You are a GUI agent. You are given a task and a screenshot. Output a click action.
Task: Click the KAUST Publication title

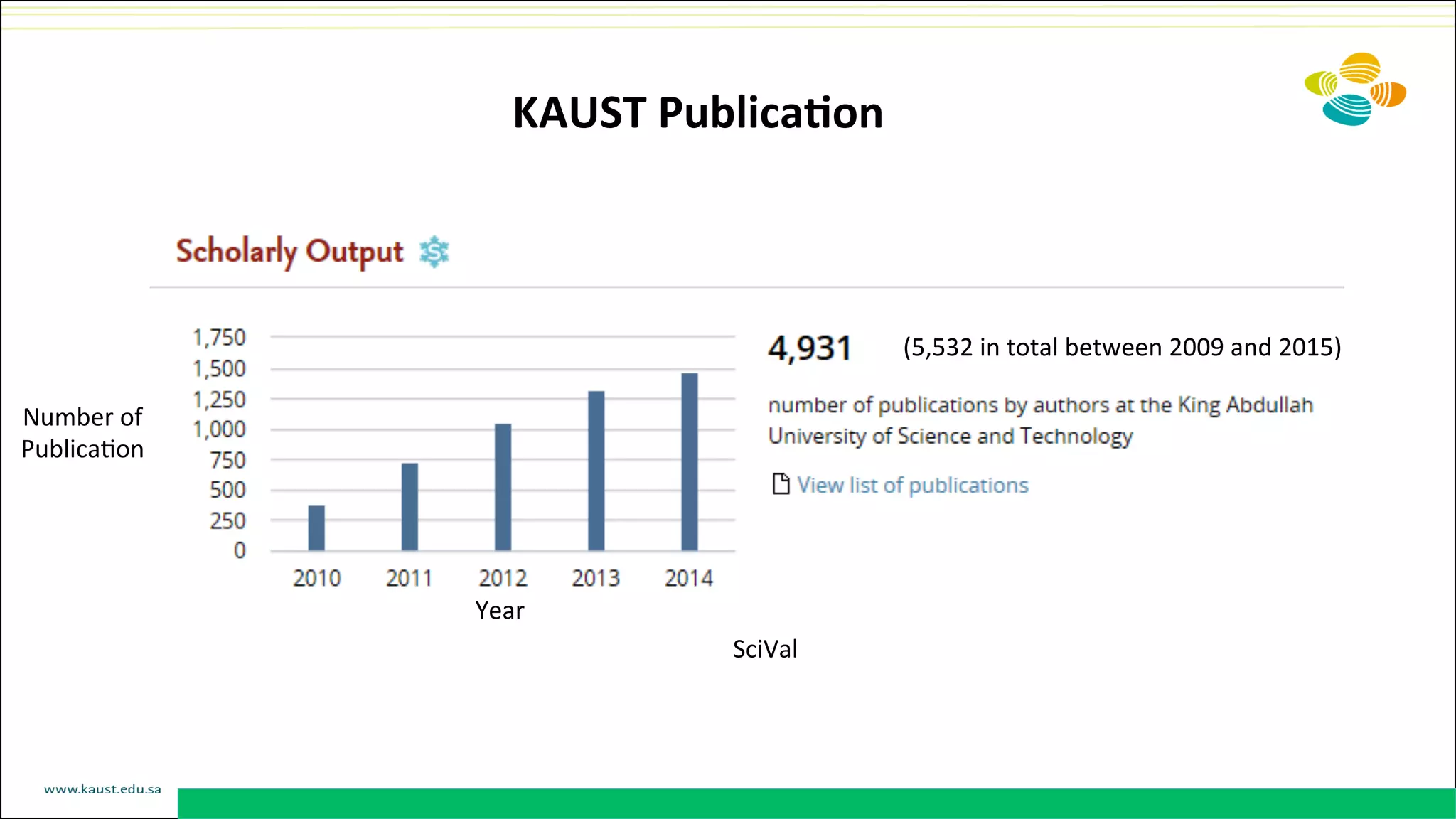coord(698,113)
